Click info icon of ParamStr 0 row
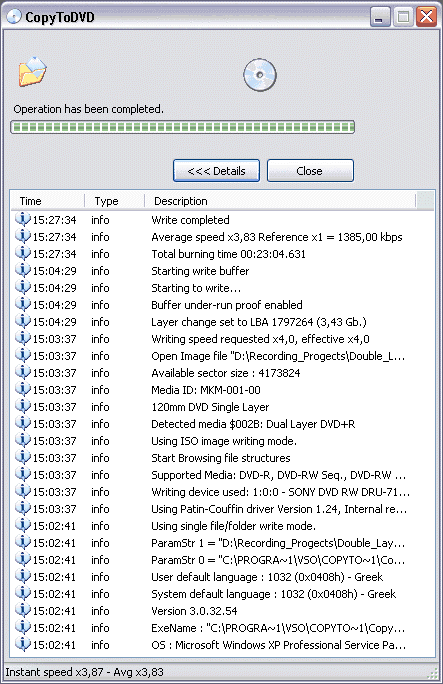The width and height of the screenshot is (443, 684). click(x=23, y=559)
